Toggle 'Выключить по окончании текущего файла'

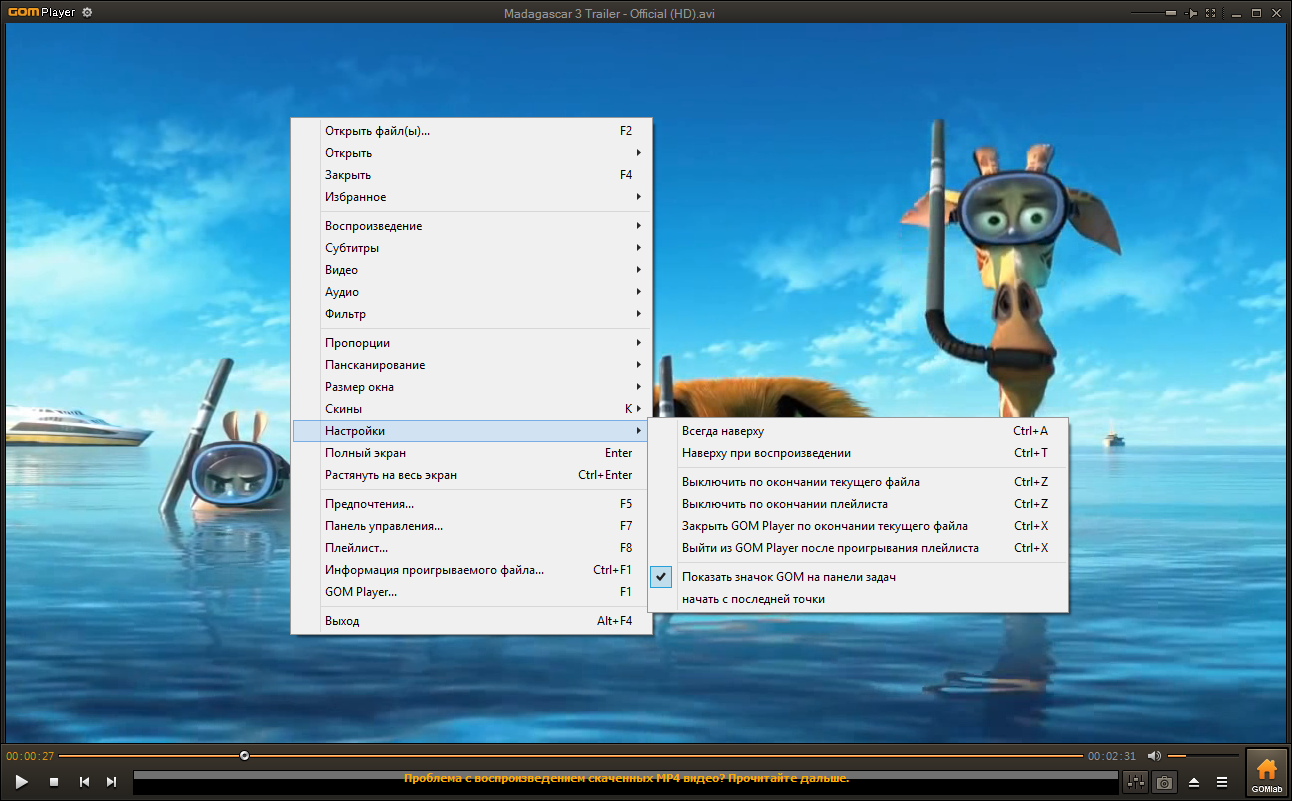859,482
